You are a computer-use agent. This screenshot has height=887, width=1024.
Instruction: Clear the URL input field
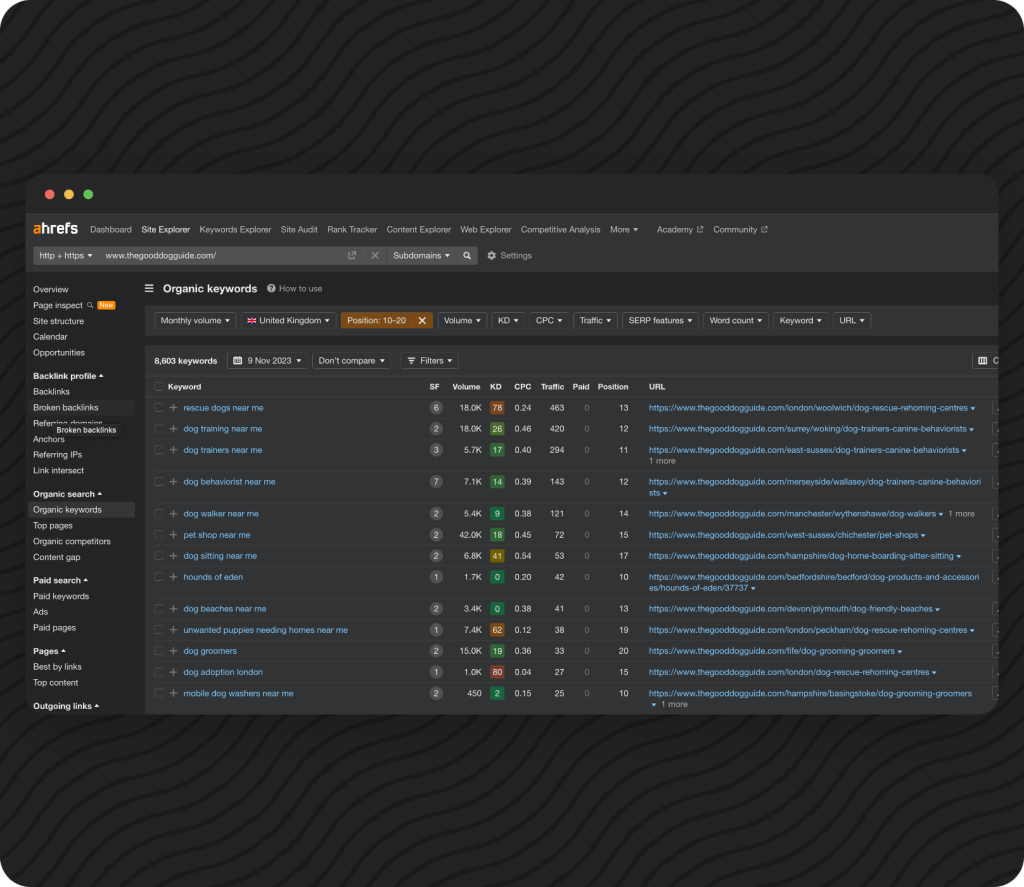[375, 255]
